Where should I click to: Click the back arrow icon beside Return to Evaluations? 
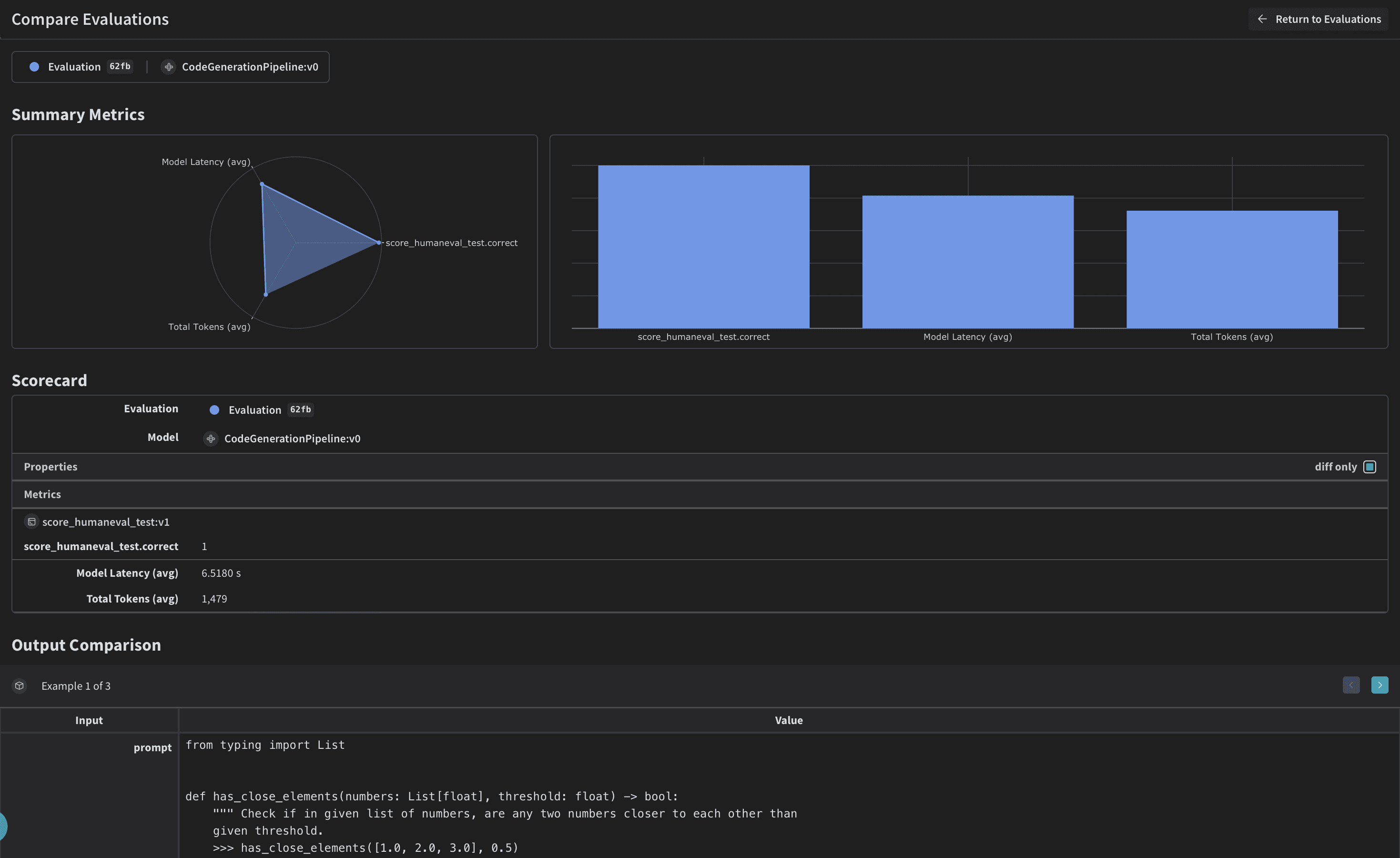[1262, 20]
